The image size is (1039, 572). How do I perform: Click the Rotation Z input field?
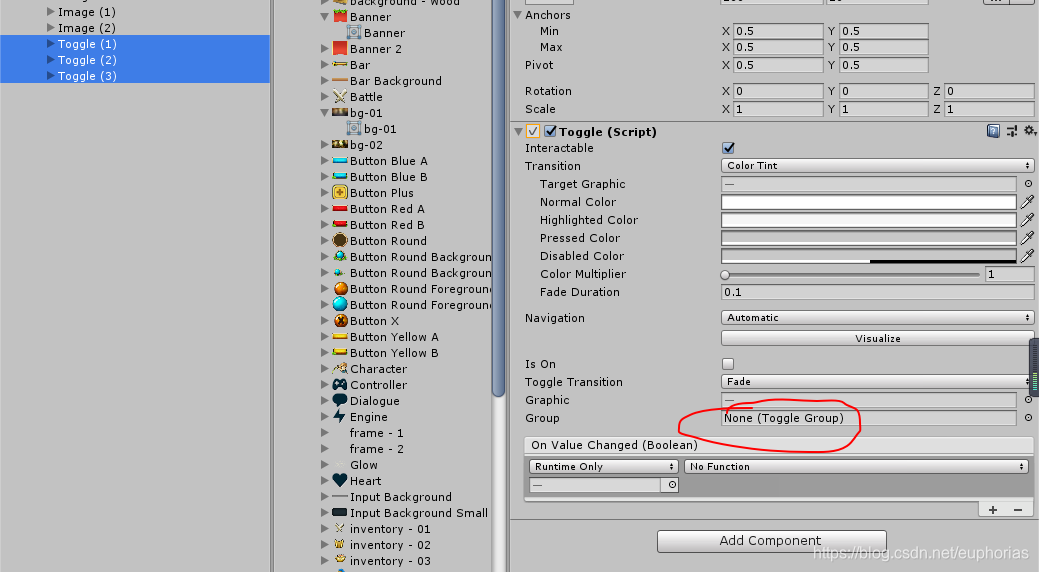pos(989,91)
